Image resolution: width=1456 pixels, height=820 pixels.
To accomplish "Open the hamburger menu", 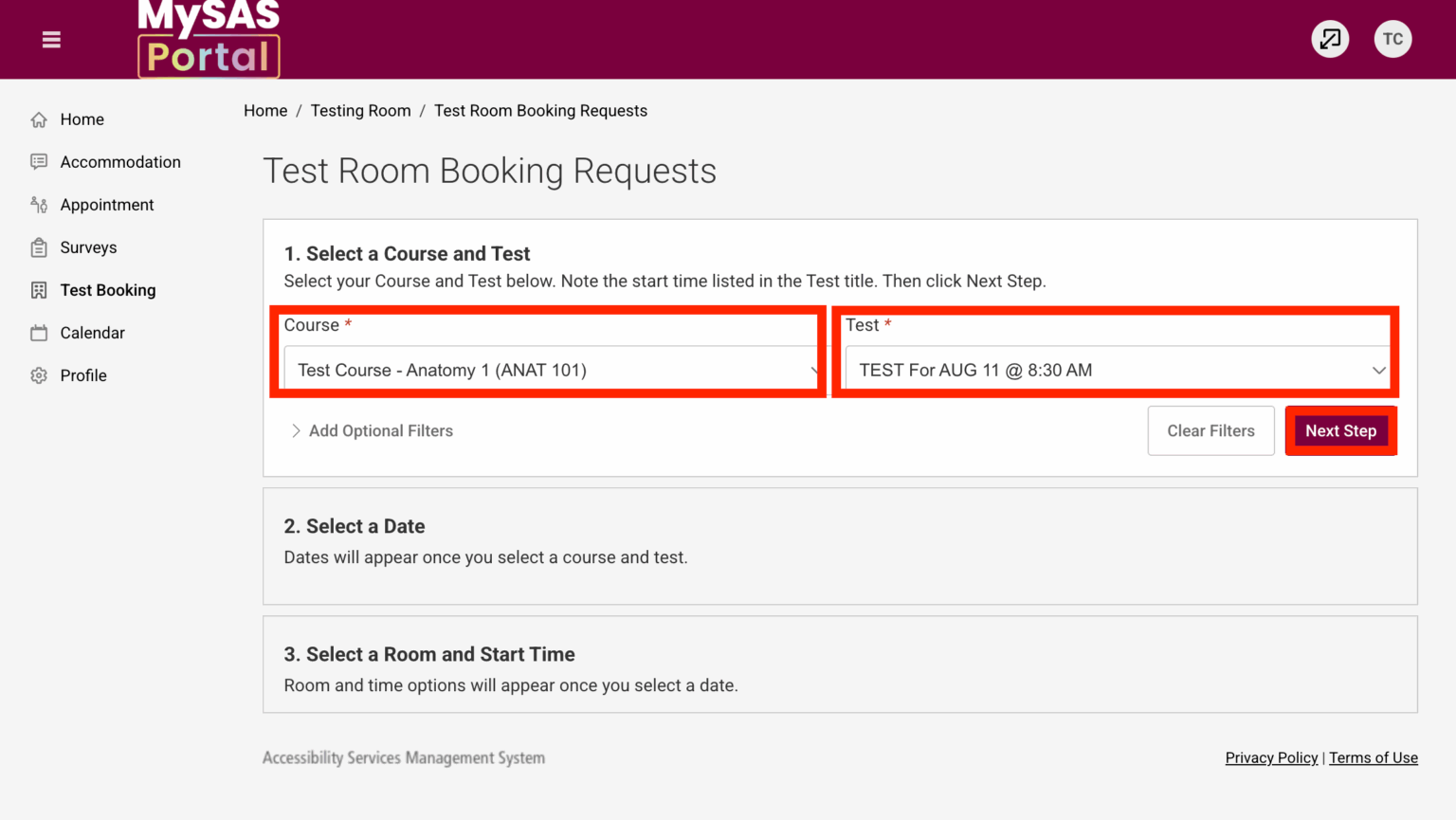I will 50,39.
